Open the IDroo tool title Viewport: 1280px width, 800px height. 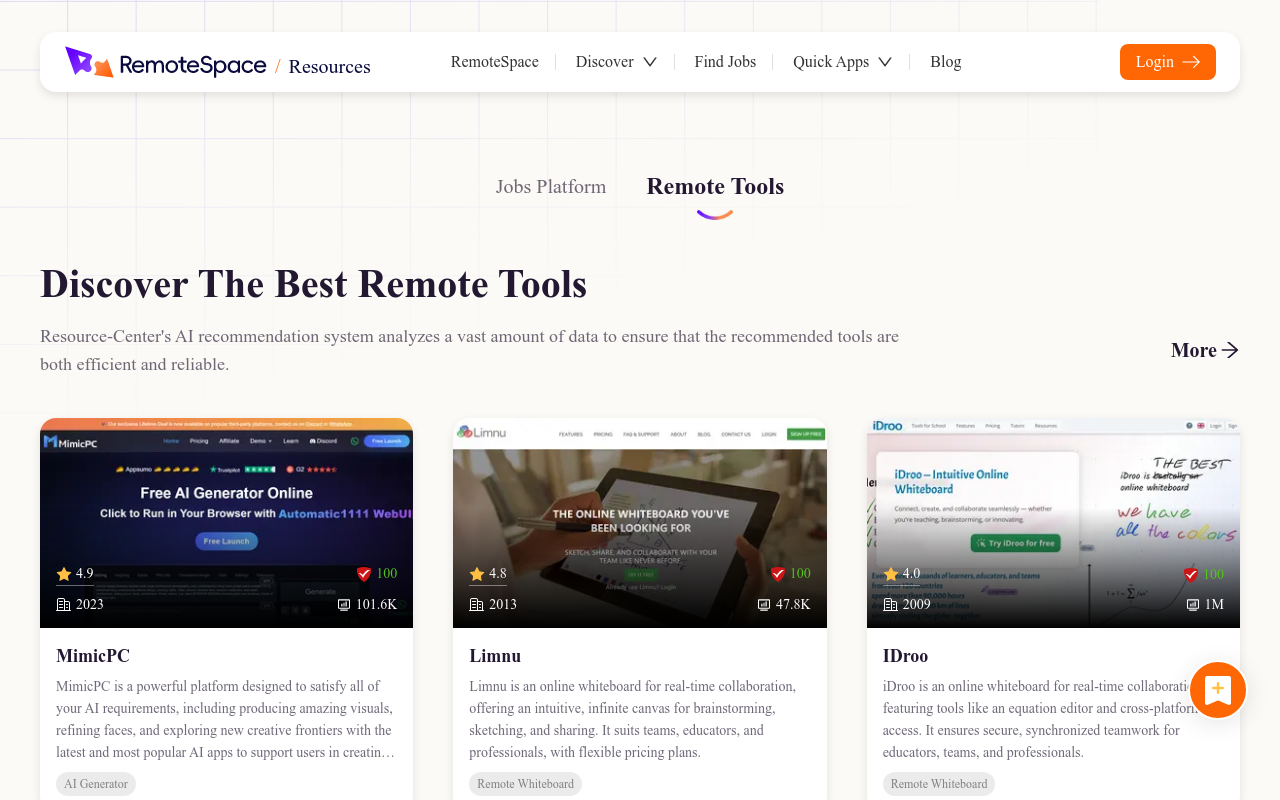click(906, 656)
